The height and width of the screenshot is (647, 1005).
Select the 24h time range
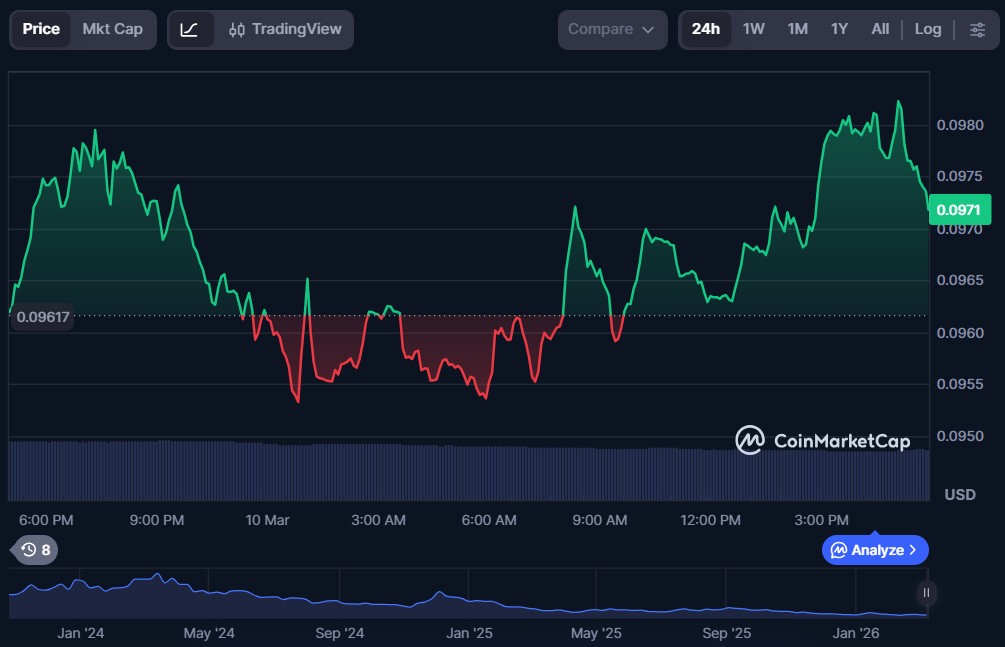(705, 30)
